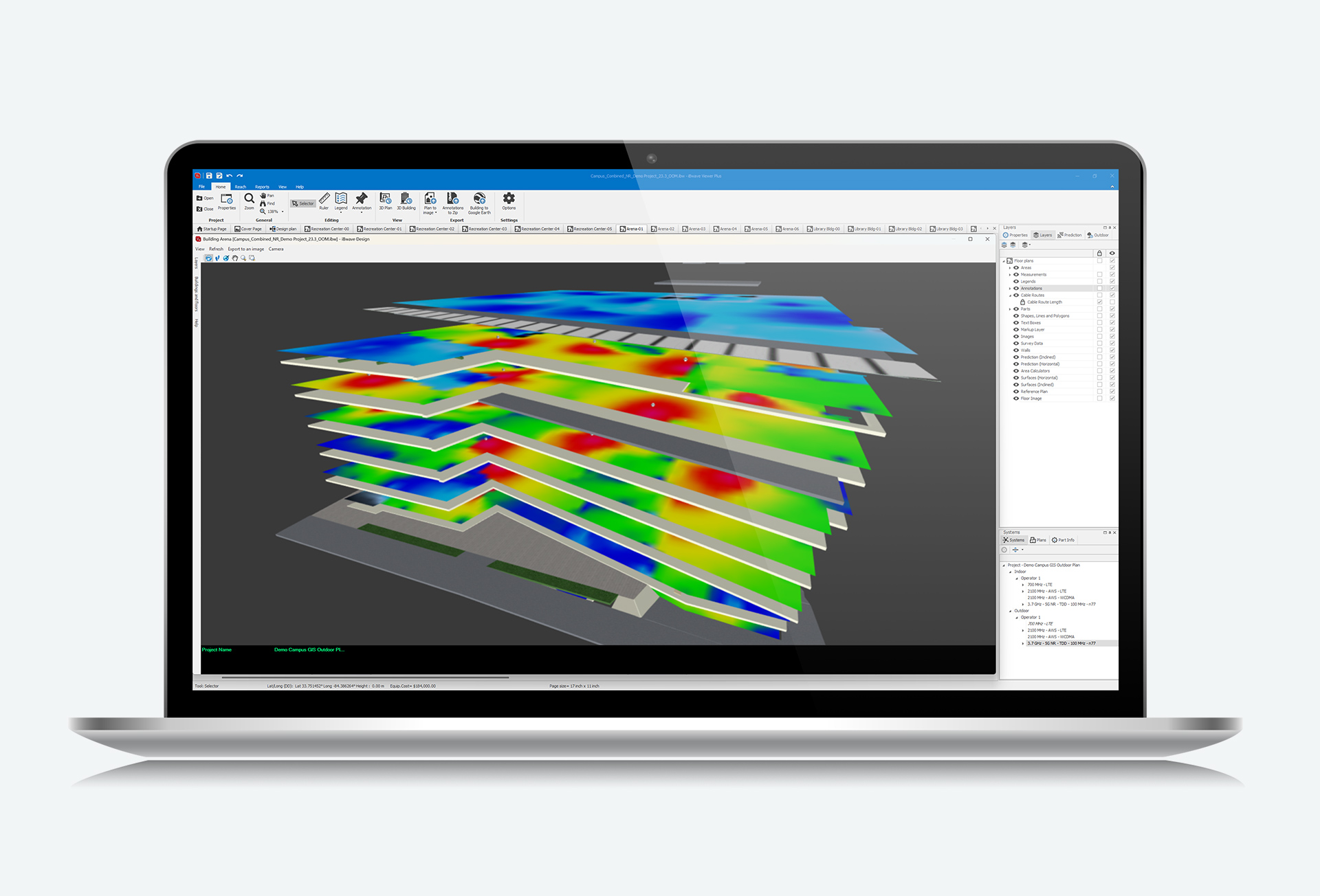Image resolution: width=1320 pixels, height=896 pixels.
Task: Select the Ruler tool in the ribbon
Action: (x=324, y=201)
